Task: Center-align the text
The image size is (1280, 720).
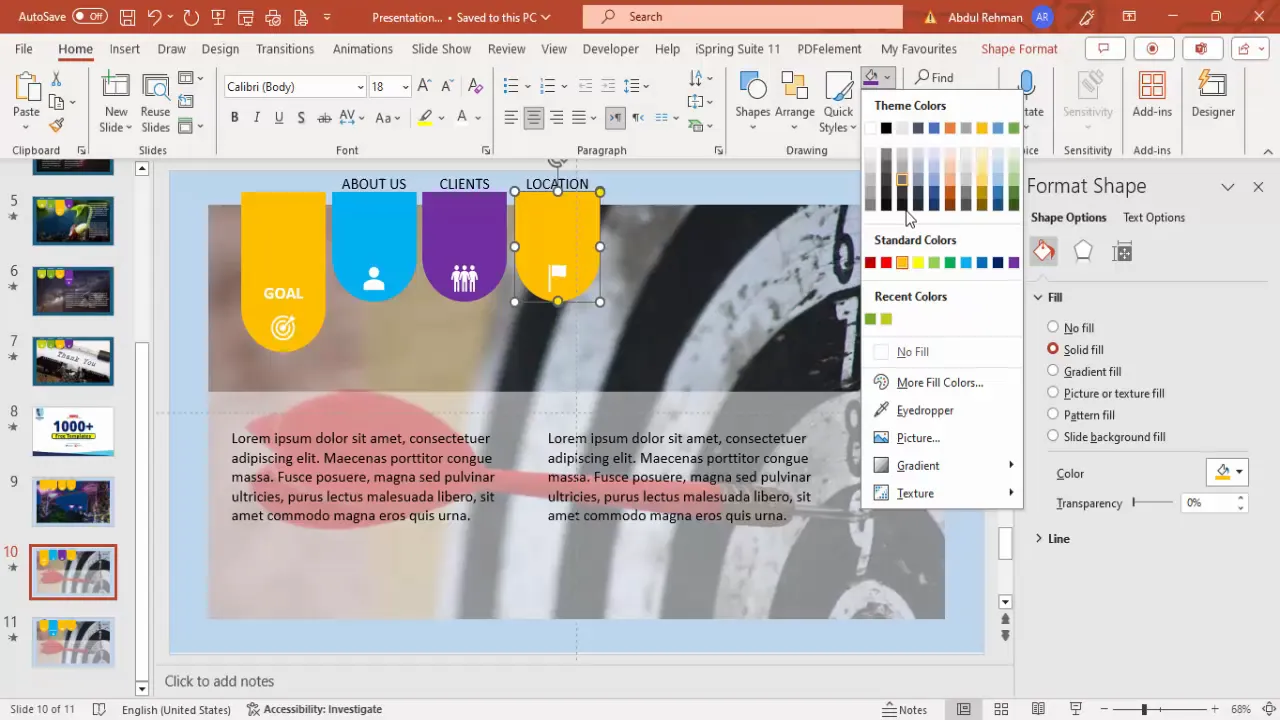Action: click(534, 117)
